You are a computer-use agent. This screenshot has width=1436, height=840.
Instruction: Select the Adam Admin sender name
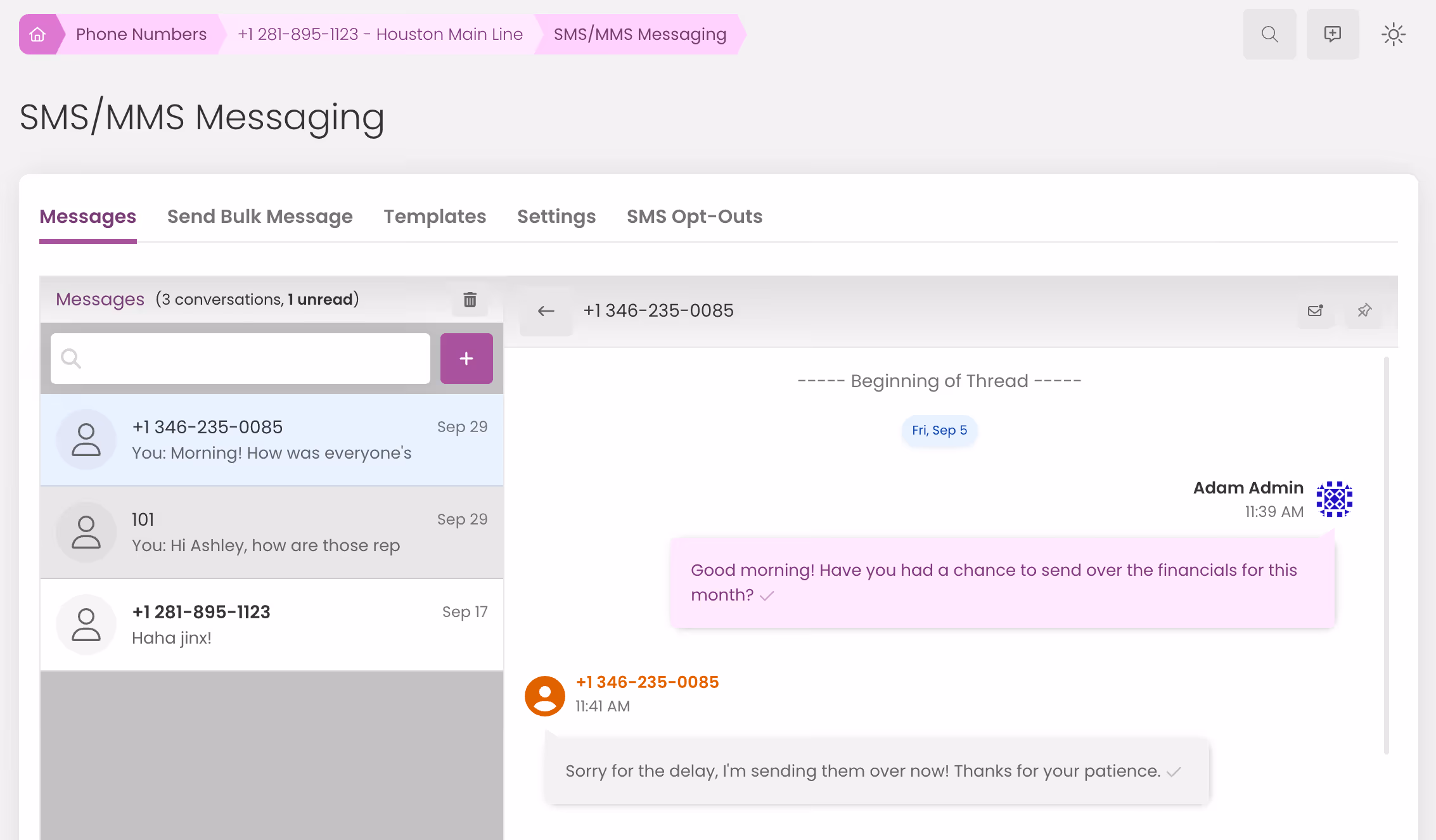click(1248, 488)
